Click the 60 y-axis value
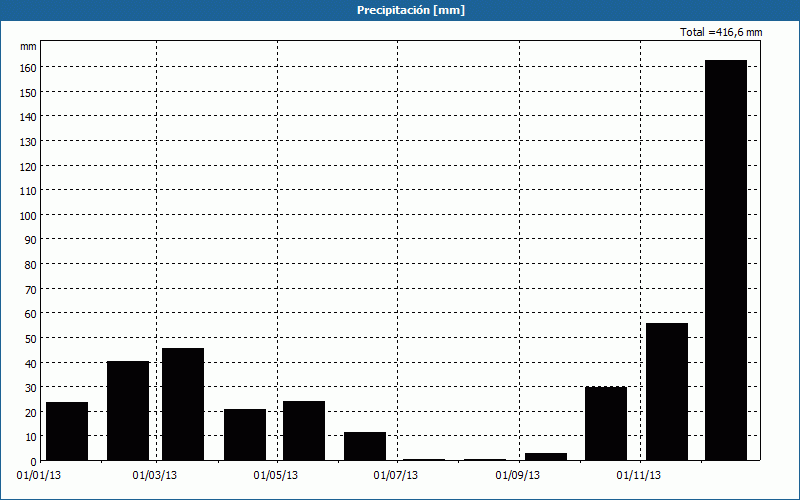 (x=31, y=314)
